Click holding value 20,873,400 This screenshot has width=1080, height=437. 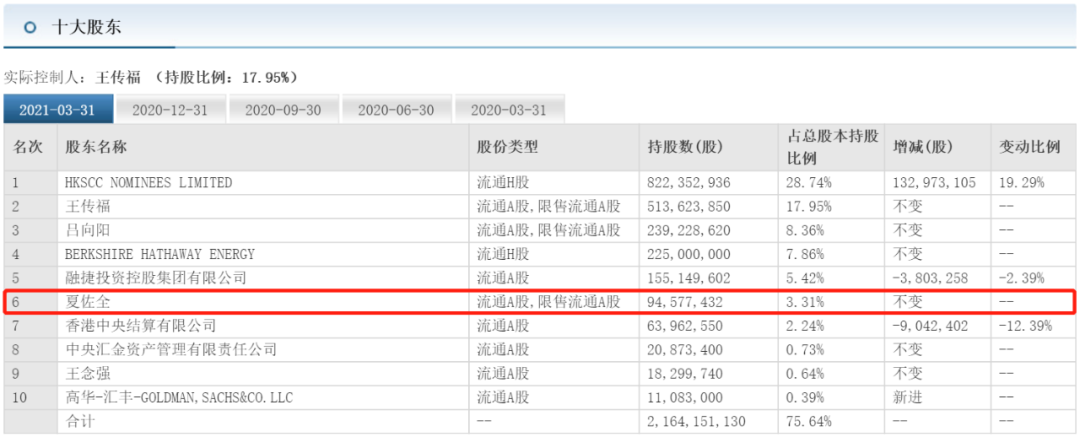tap(683, 350)
